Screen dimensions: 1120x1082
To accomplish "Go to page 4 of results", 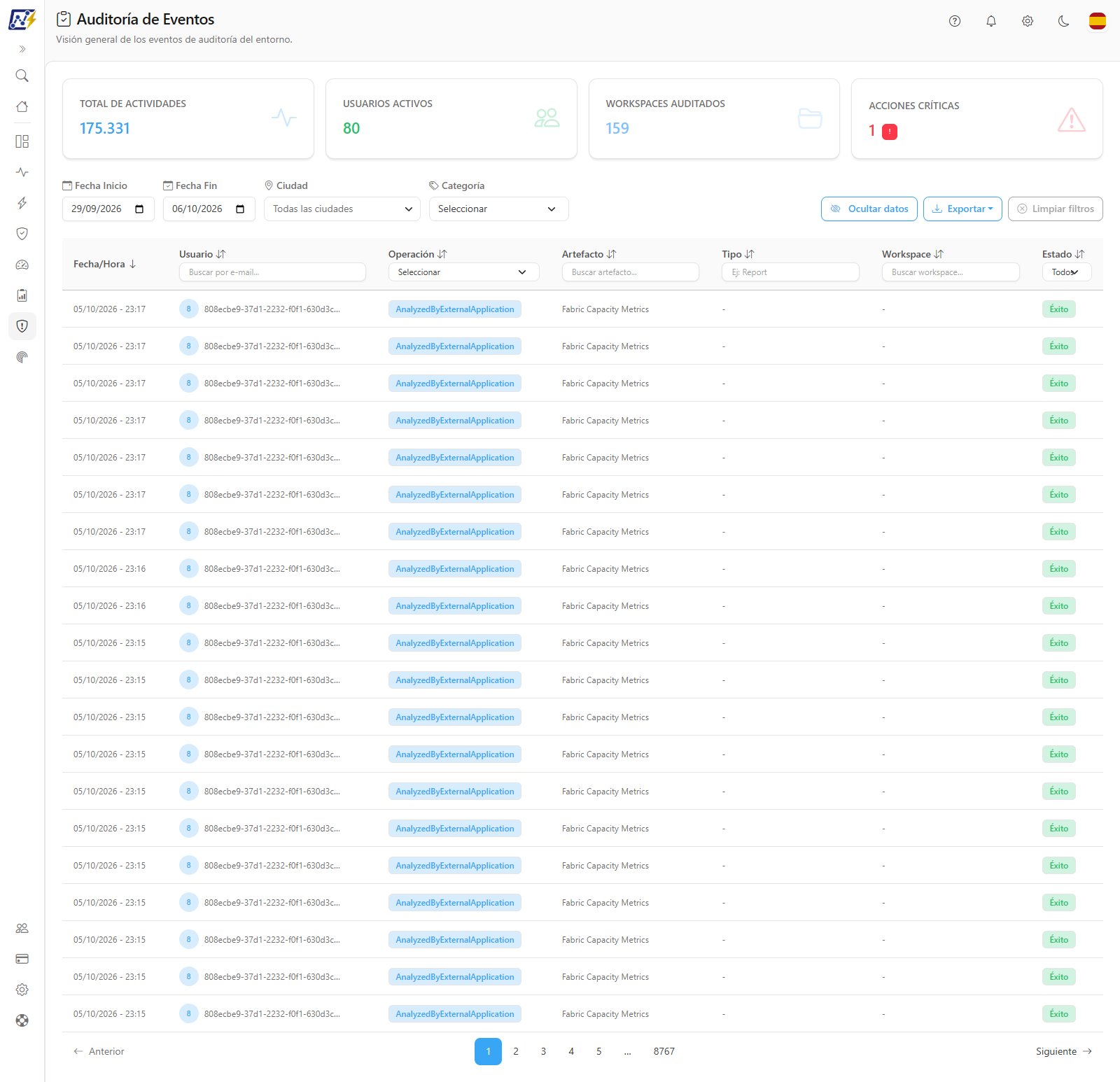I will pos(571,1051).
